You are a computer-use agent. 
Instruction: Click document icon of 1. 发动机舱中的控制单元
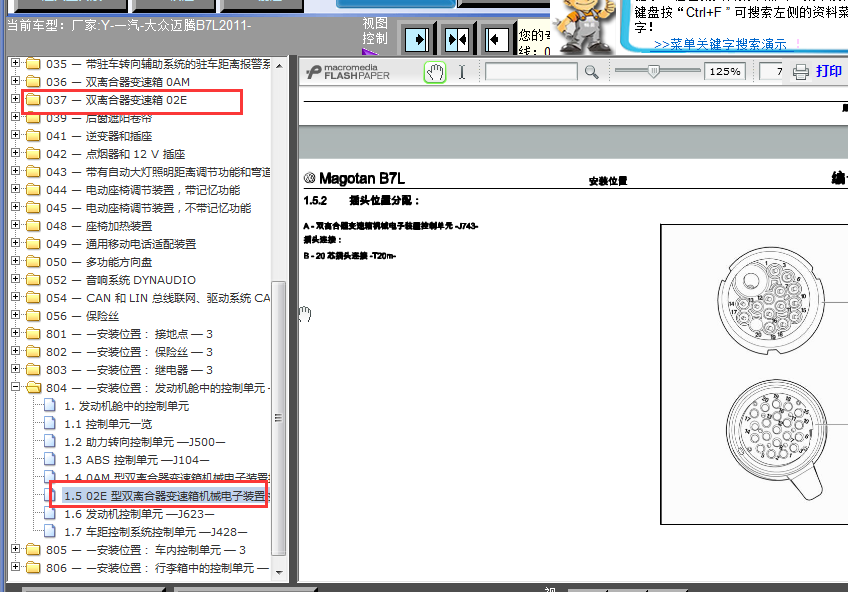[50, 405]
